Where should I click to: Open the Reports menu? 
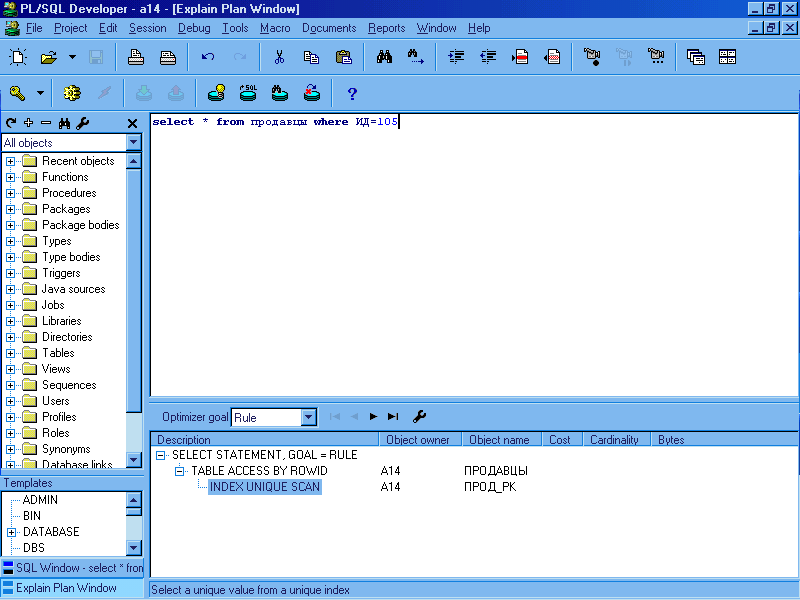386,28
